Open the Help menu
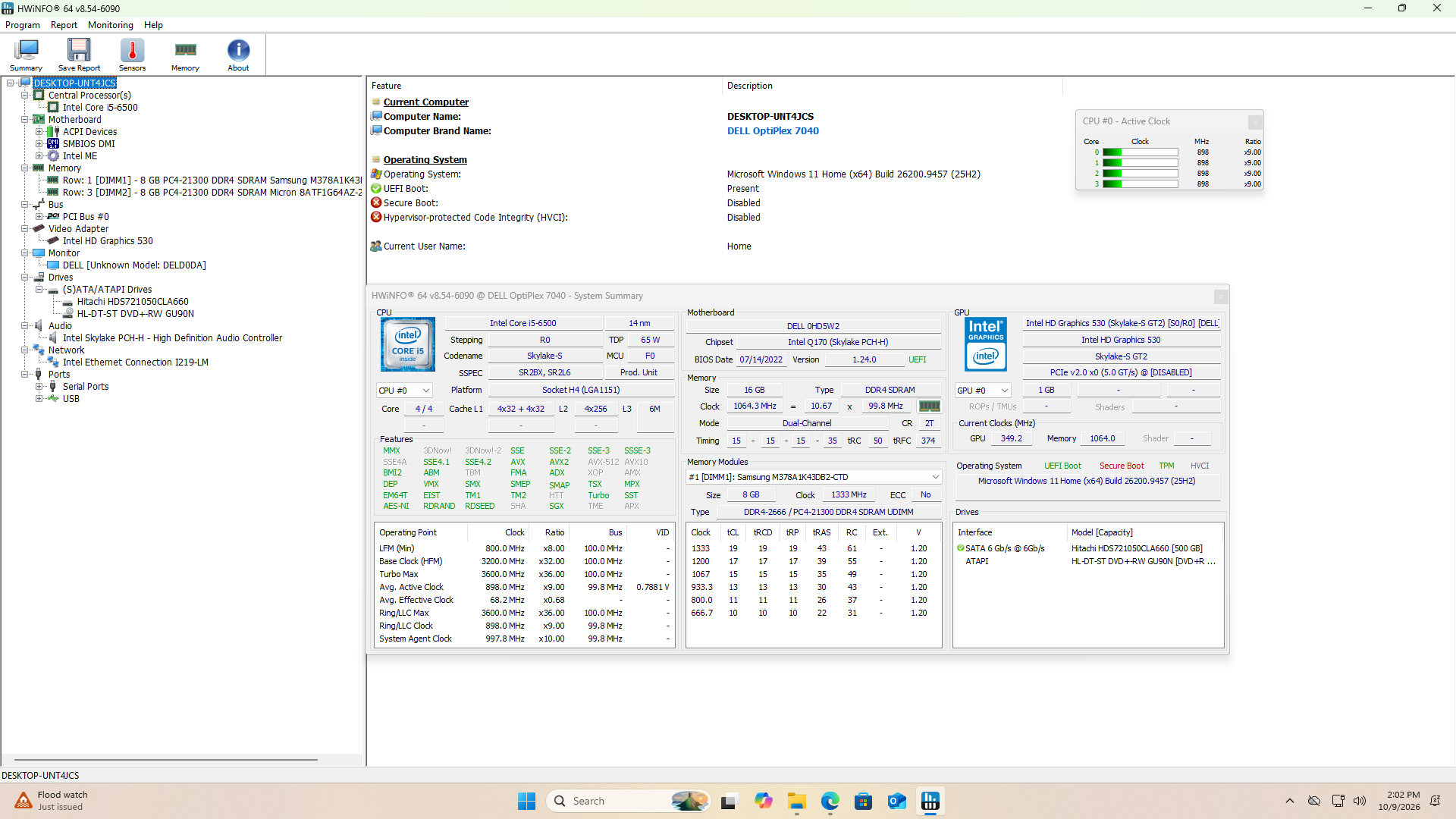 153,25
